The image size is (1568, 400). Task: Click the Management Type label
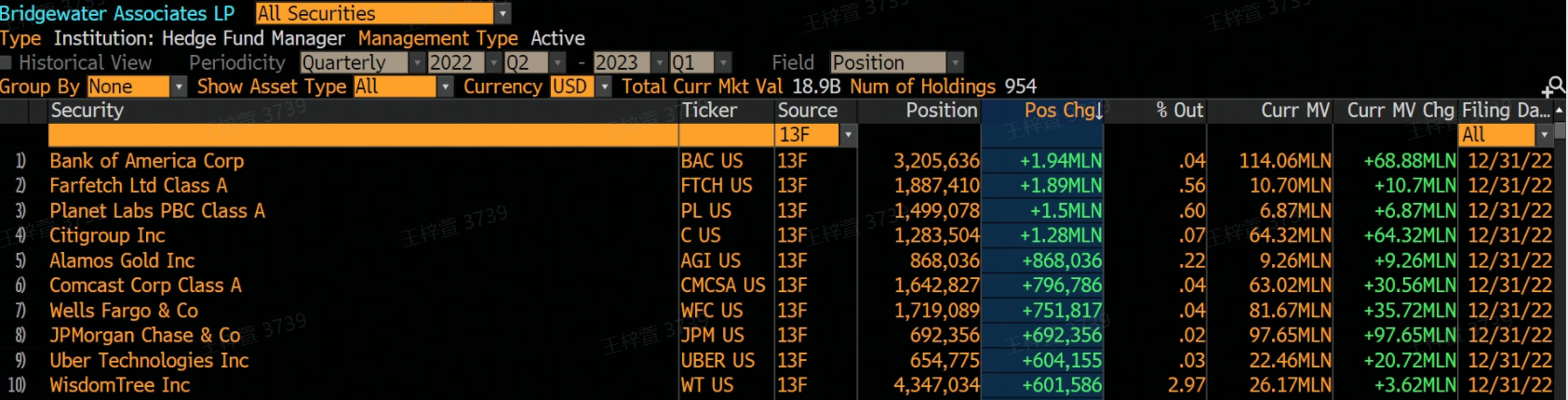(437, 39)
